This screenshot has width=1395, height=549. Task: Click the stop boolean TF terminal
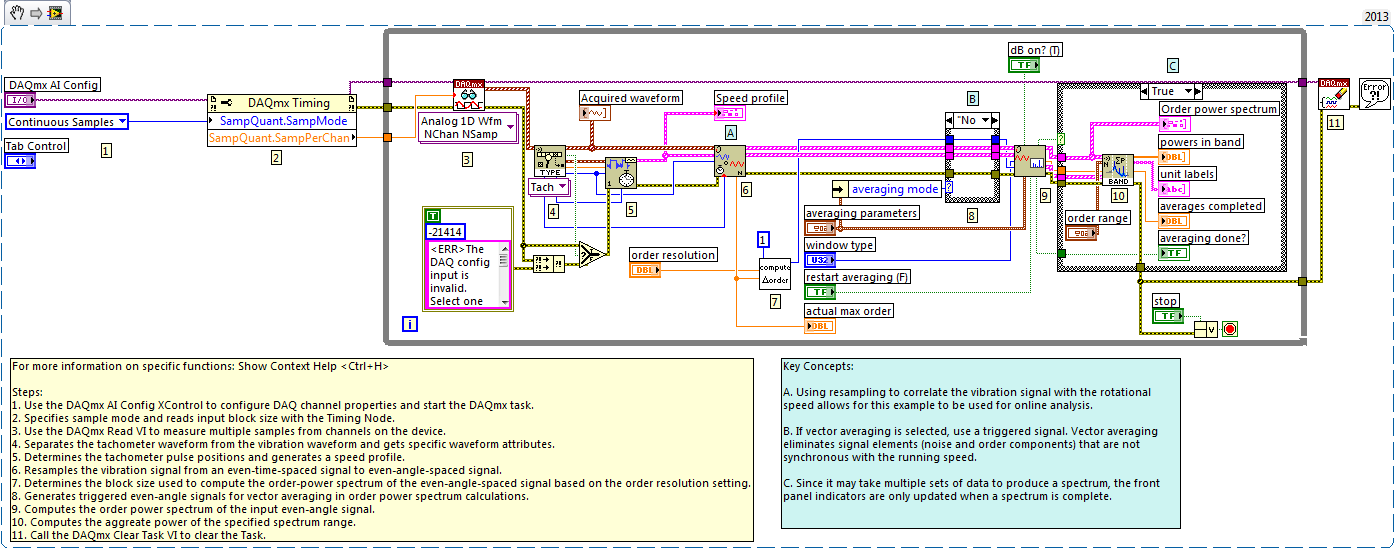tap(1166, 317)
